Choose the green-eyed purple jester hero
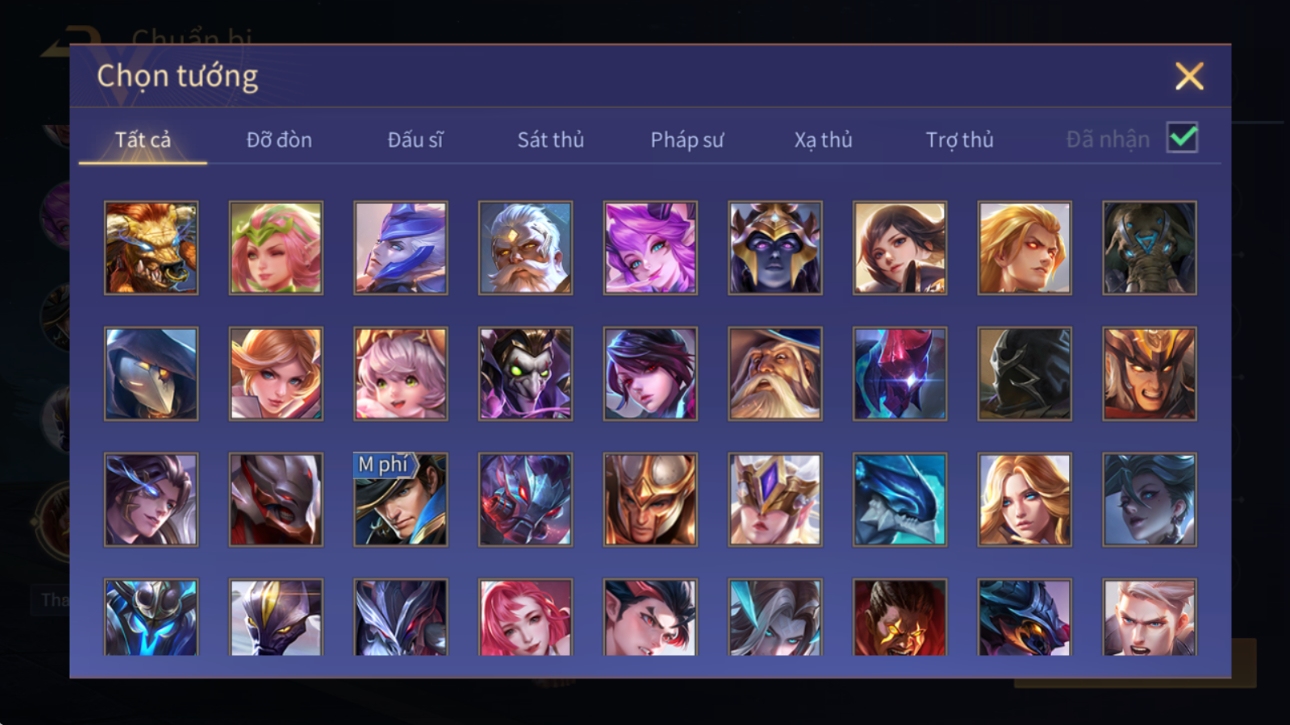This screenshot has width=1290, height=725. (525, 374)
